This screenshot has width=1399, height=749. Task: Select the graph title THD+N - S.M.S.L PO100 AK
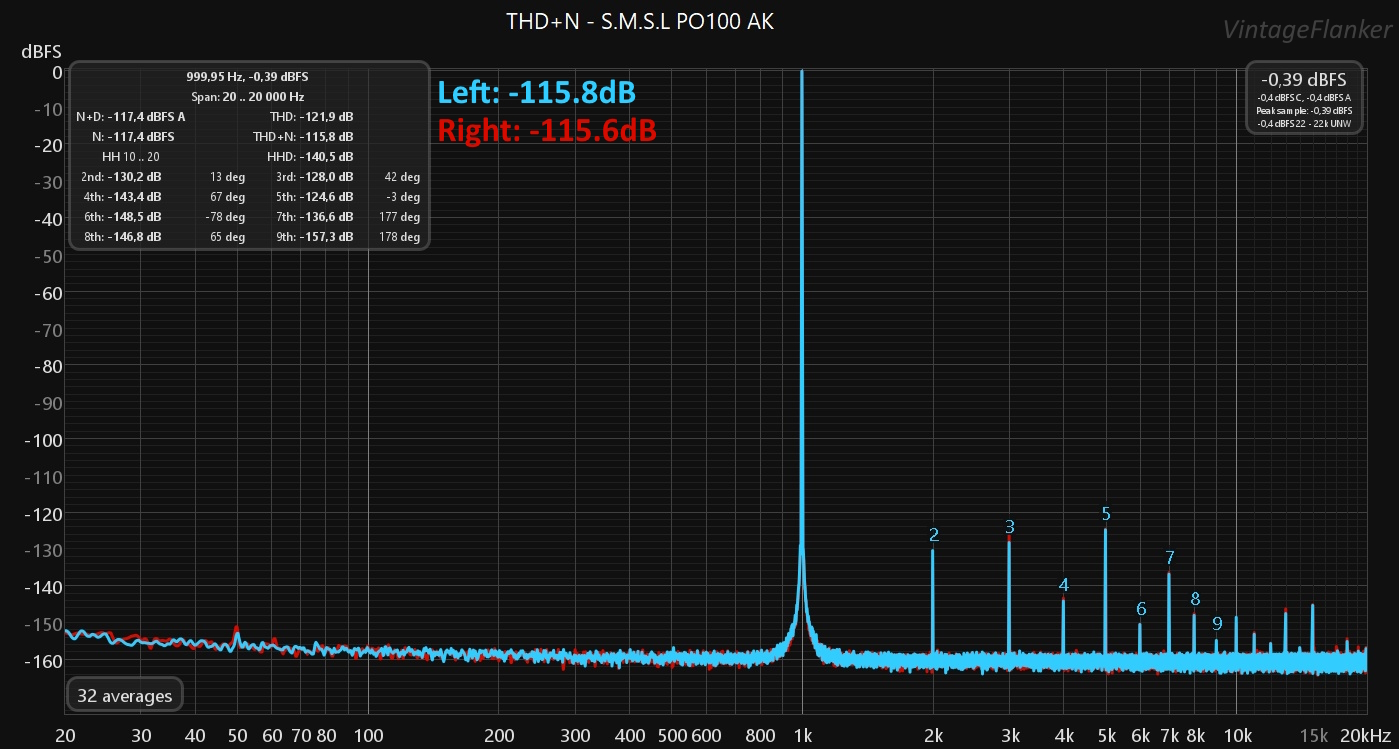coord(640,22)
